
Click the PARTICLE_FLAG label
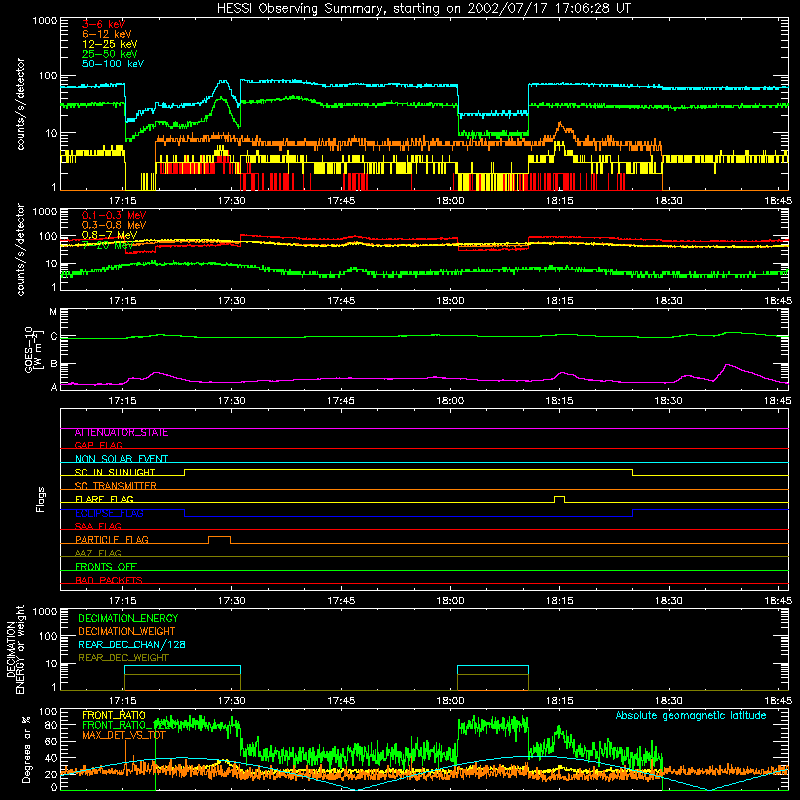(x=112, y=539)
